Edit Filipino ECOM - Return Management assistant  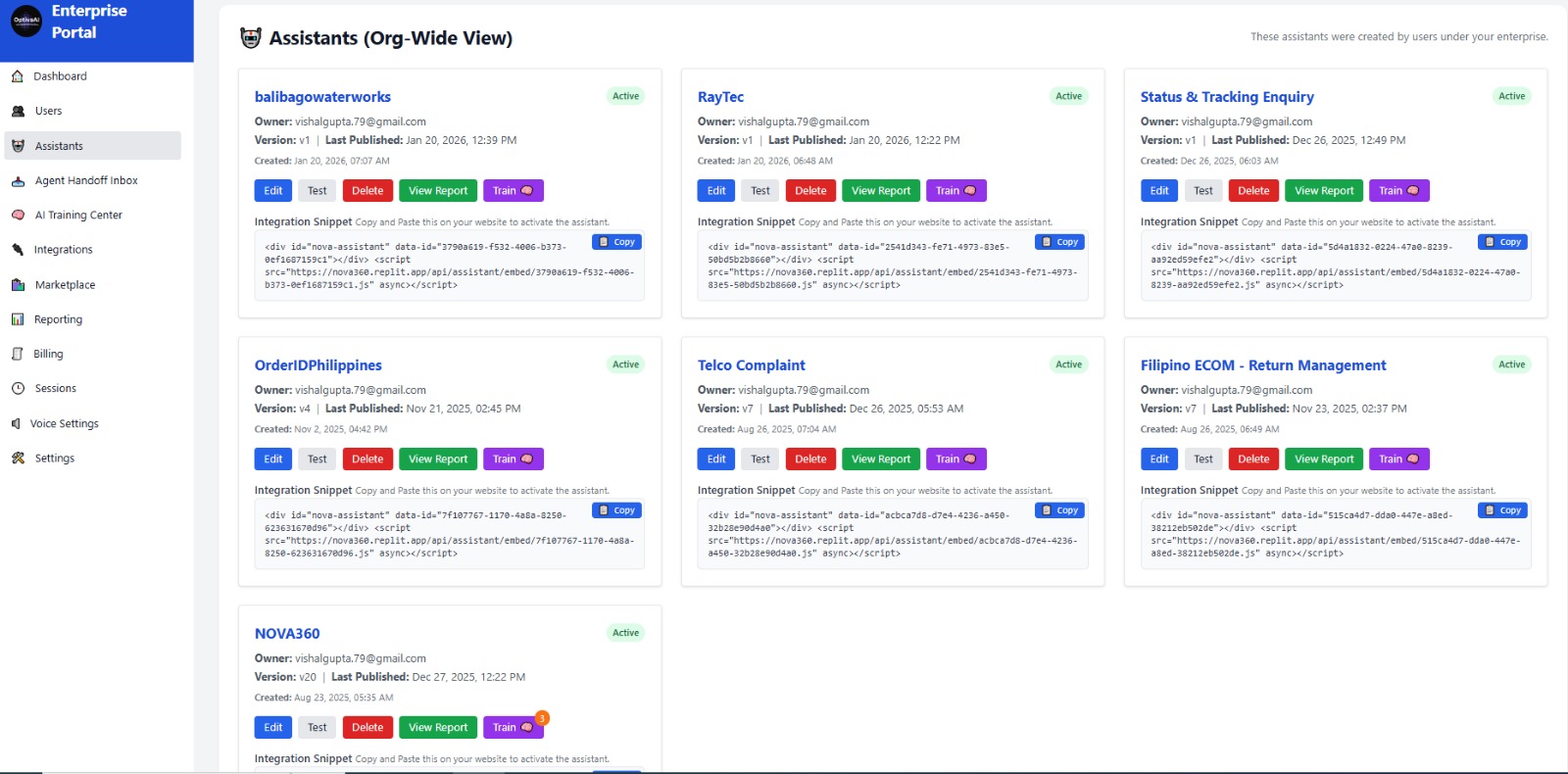click(1159, 460)
